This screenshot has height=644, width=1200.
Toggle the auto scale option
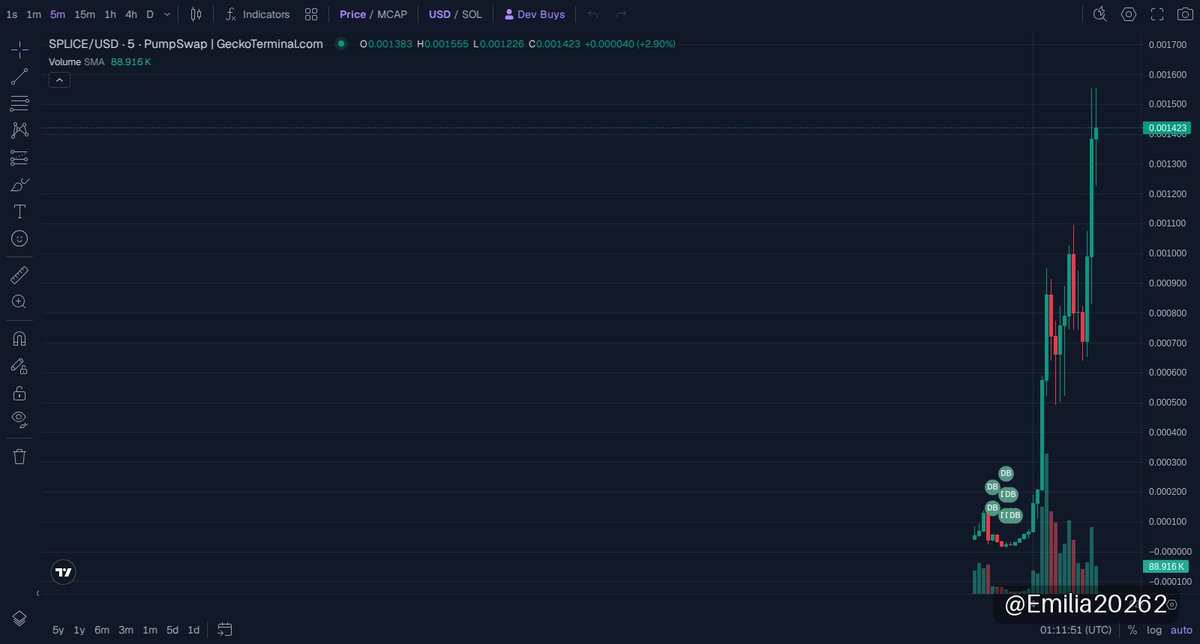[x=1182, y=630]
